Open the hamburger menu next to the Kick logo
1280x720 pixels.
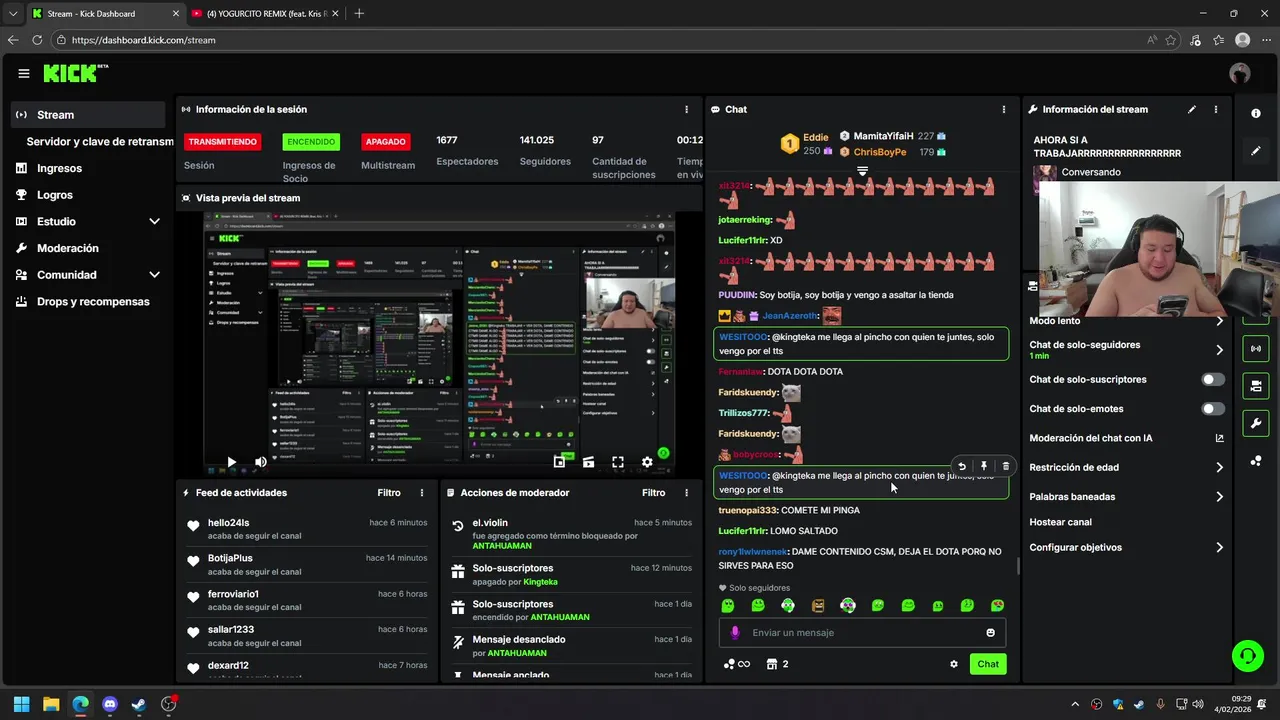[24, 73]
